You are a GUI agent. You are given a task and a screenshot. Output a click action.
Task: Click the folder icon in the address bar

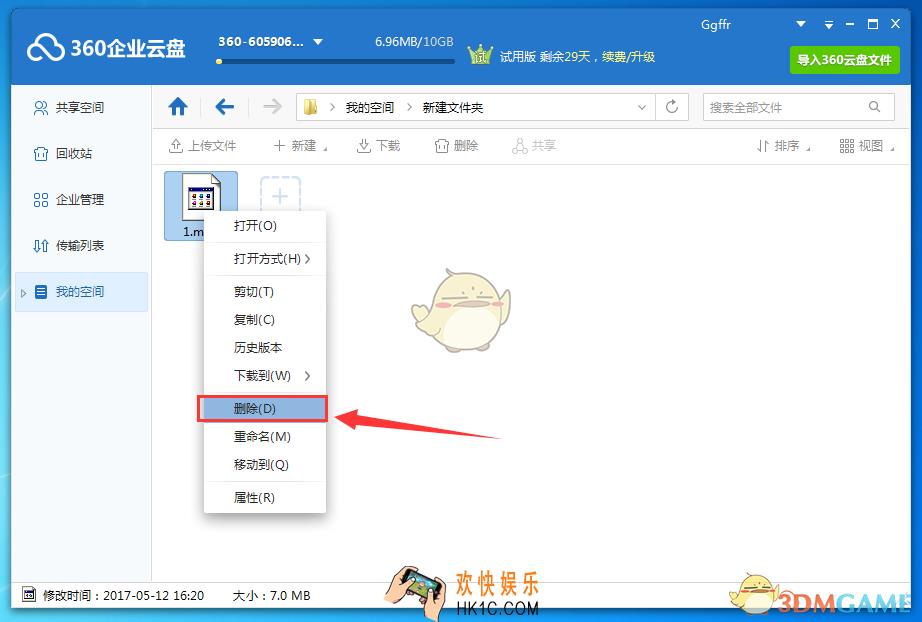click(310, 107)
